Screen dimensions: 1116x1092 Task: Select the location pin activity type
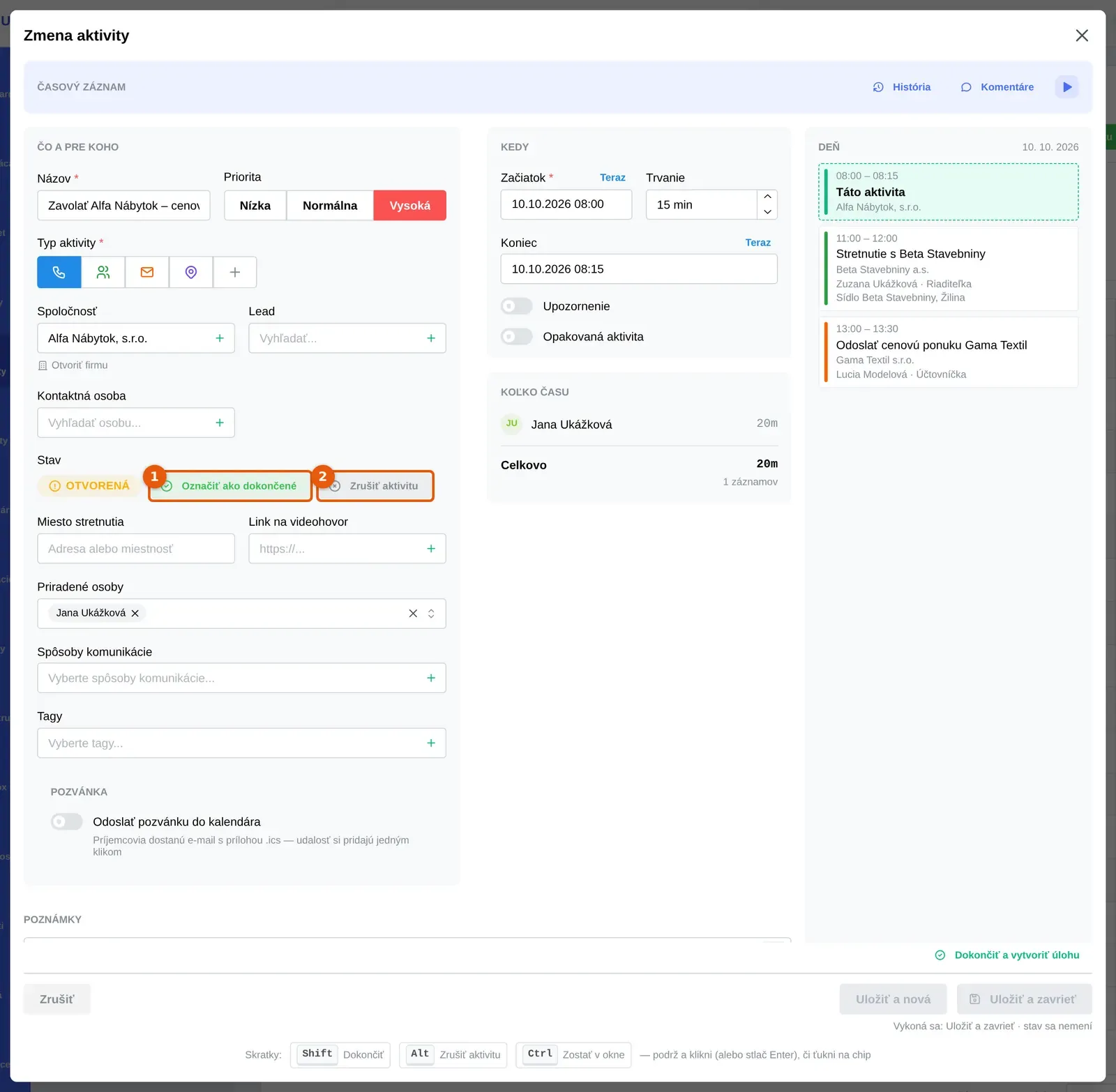point(191,272)
